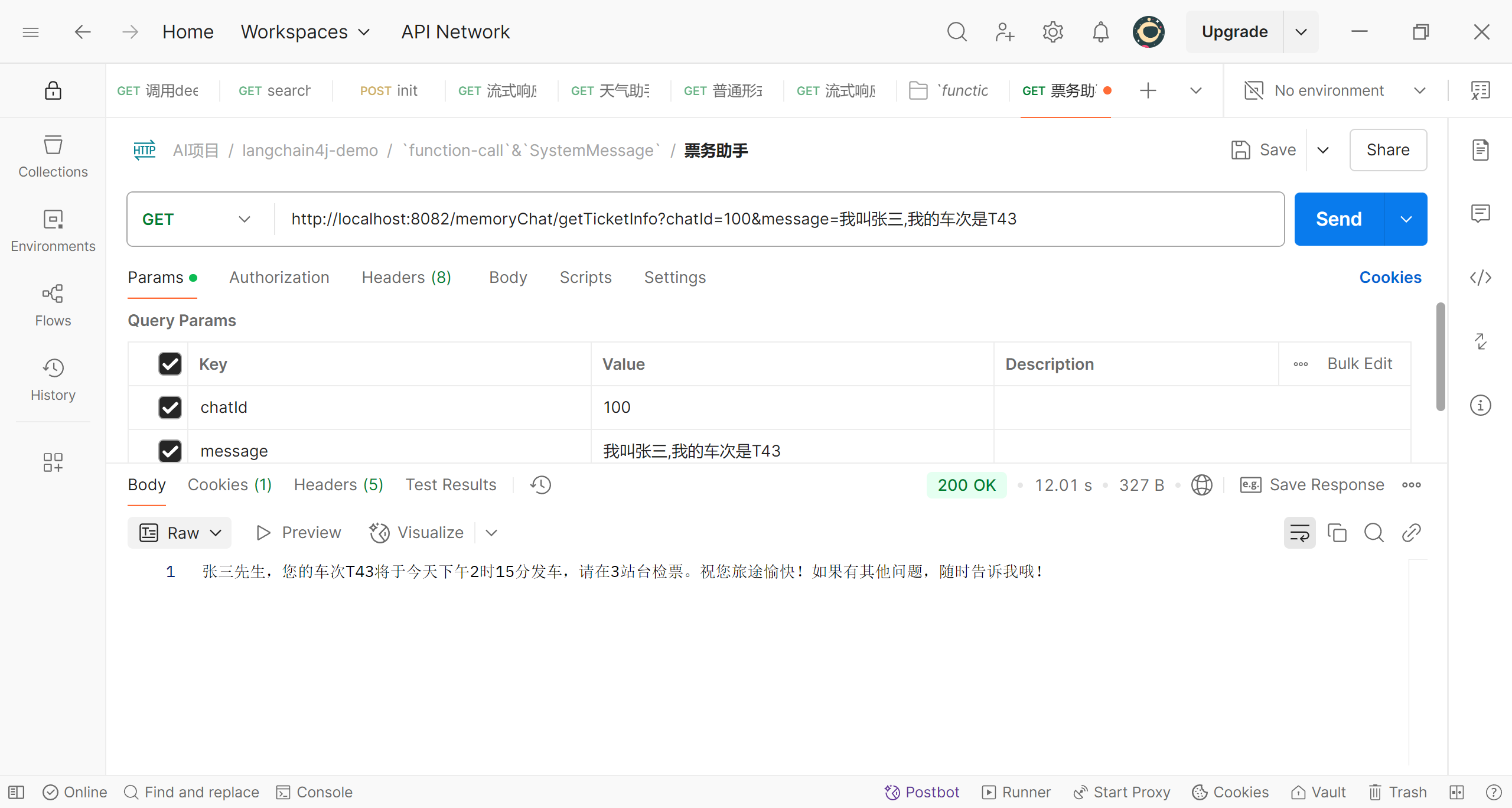Viewport: 1512px width, 808px height.
Task: Click the blue Send button
Action: click(x=1338, y=219)
